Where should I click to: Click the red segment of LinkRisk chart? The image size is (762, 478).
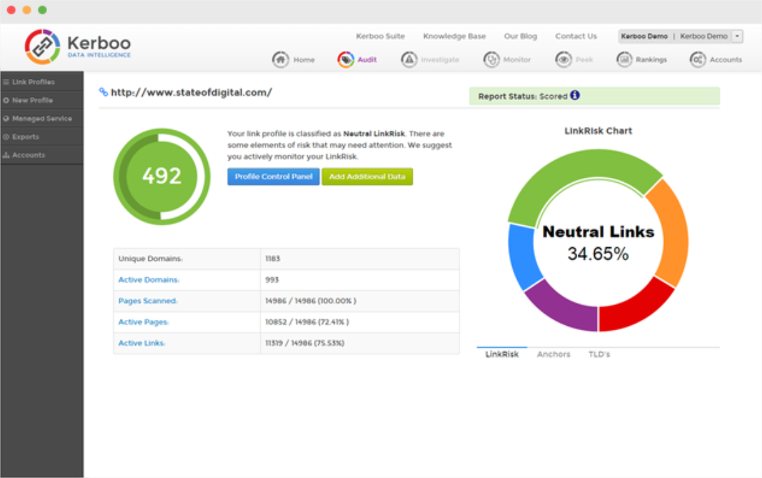634,308
